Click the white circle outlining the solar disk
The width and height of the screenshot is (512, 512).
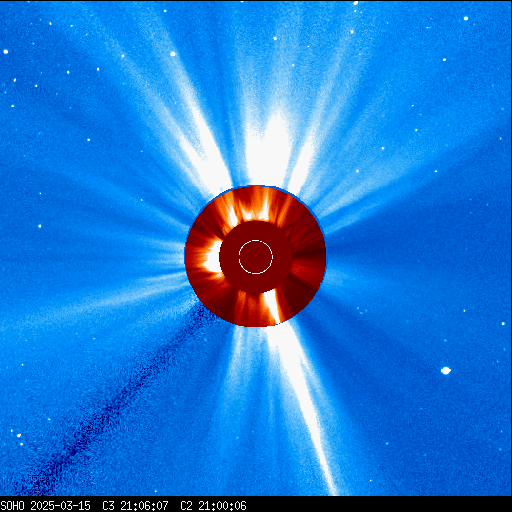coord(256,257)
